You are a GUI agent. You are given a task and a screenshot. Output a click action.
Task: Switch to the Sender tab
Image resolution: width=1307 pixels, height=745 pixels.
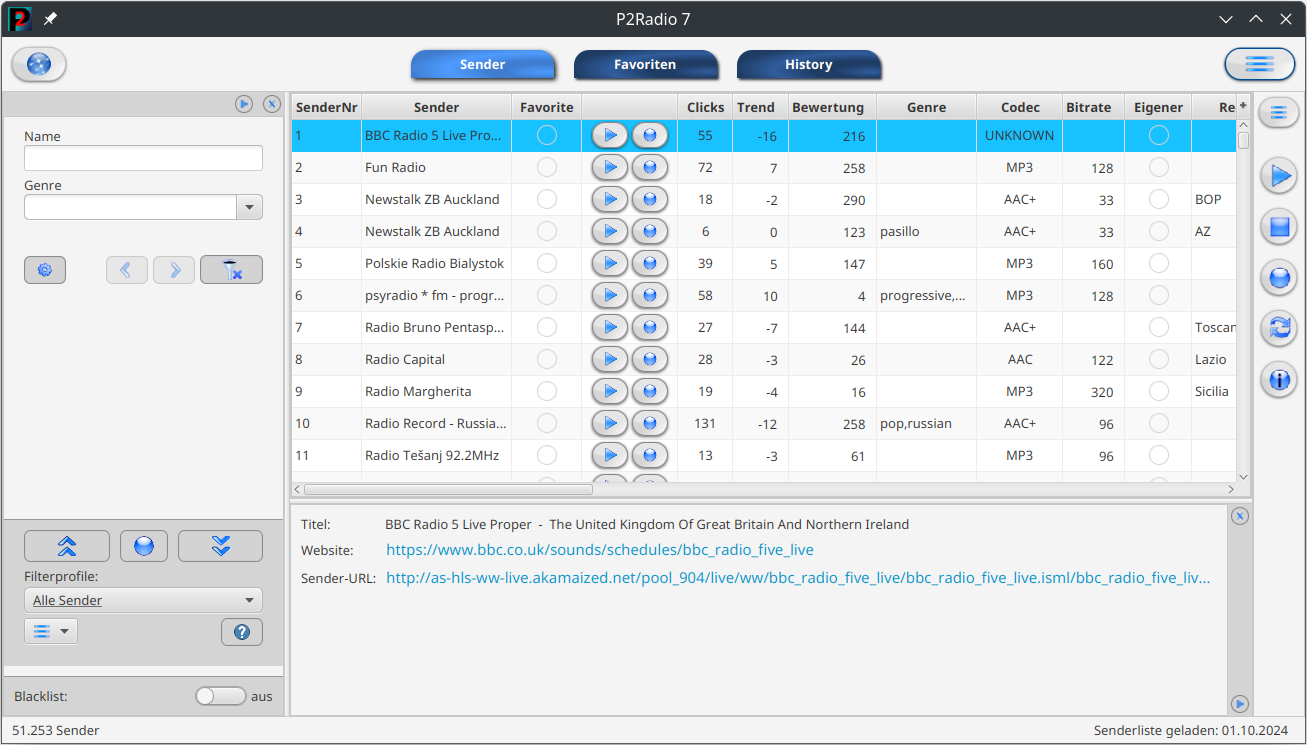483,64
